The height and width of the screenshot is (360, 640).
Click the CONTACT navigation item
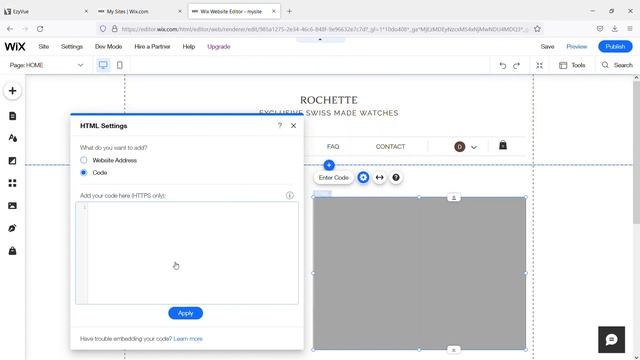390,147
